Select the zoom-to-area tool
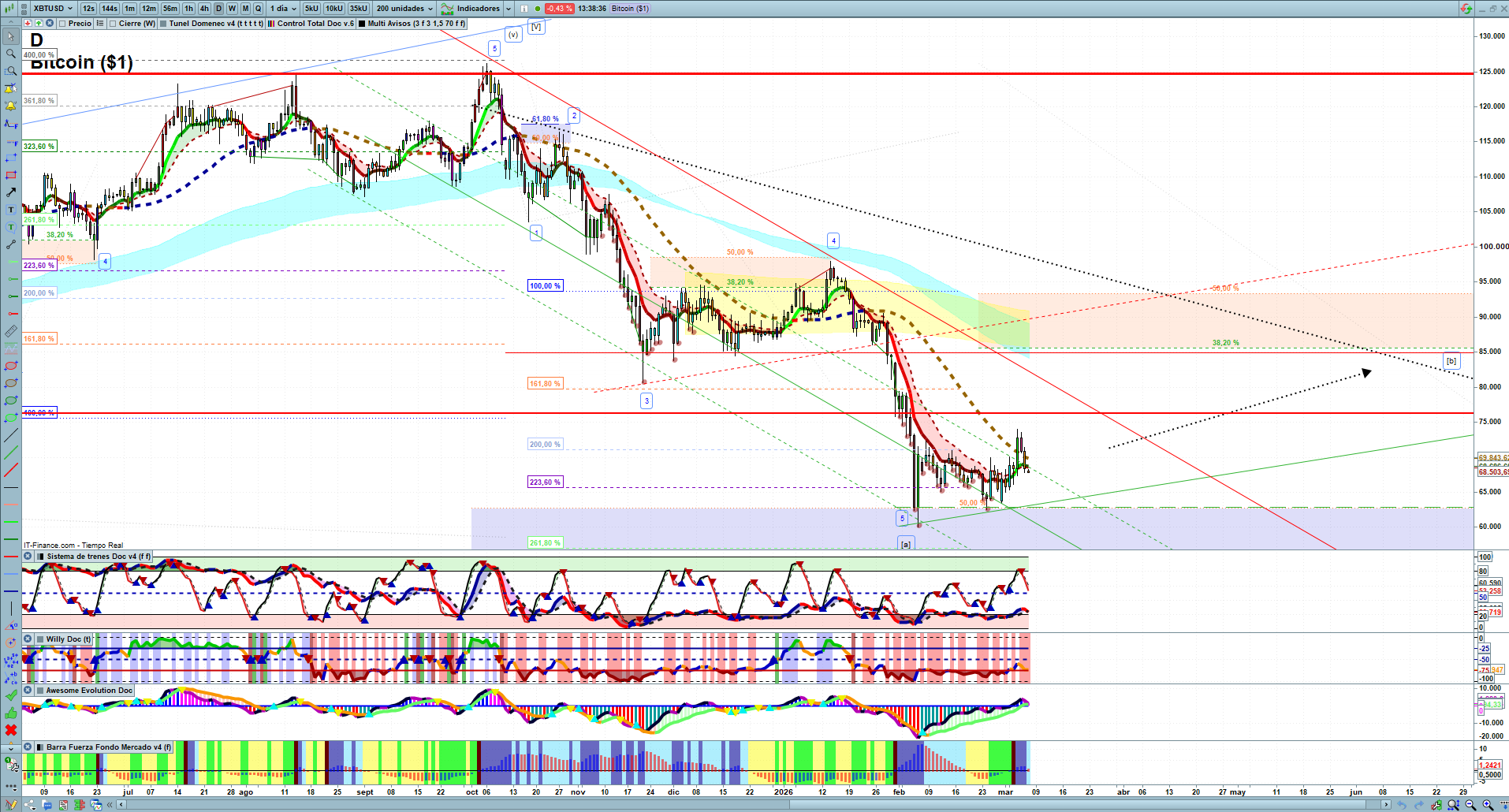Image resolution: width=1509 pixels, height=812 pixels. point(11,71)
